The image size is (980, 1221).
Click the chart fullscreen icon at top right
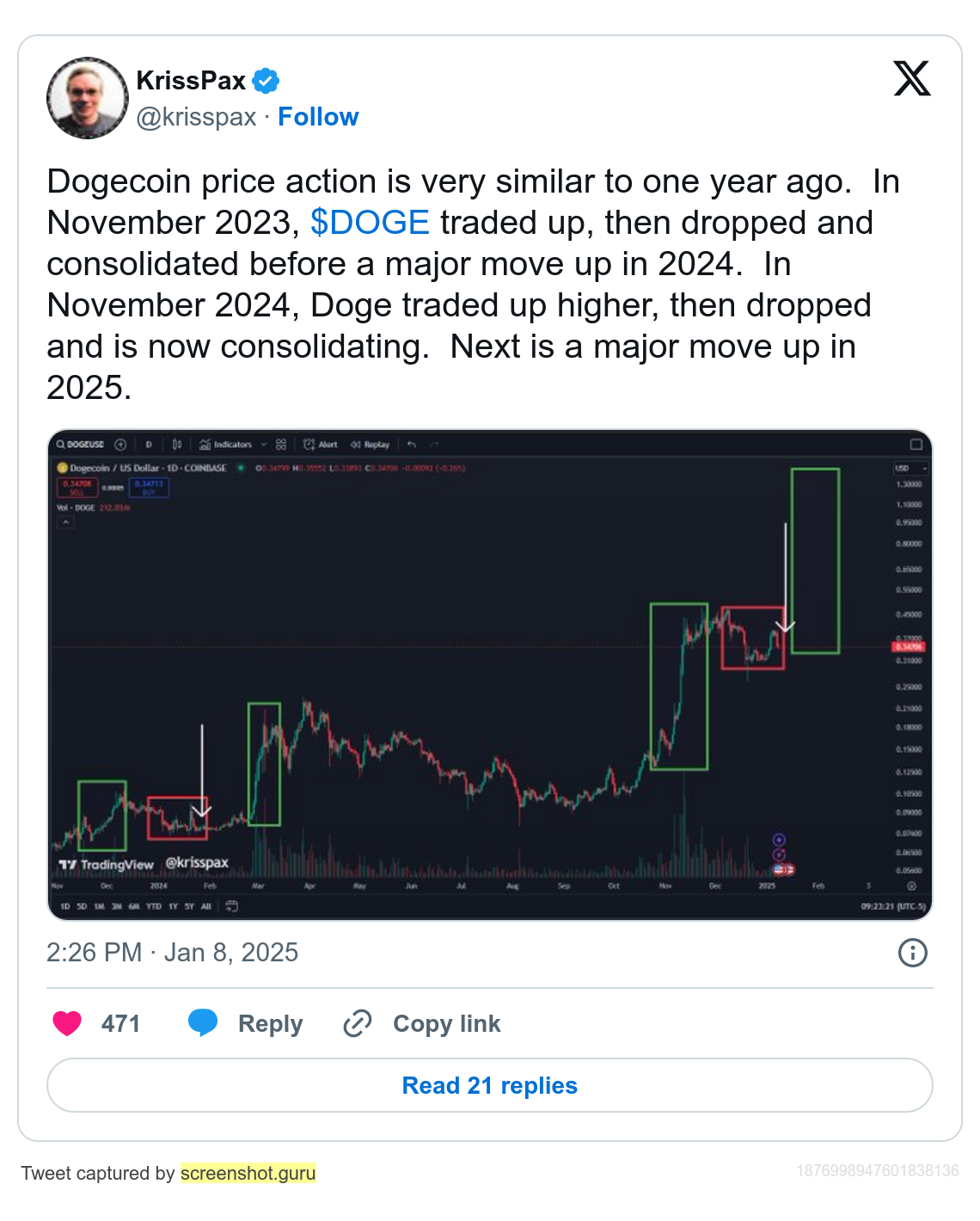(916, 445)
